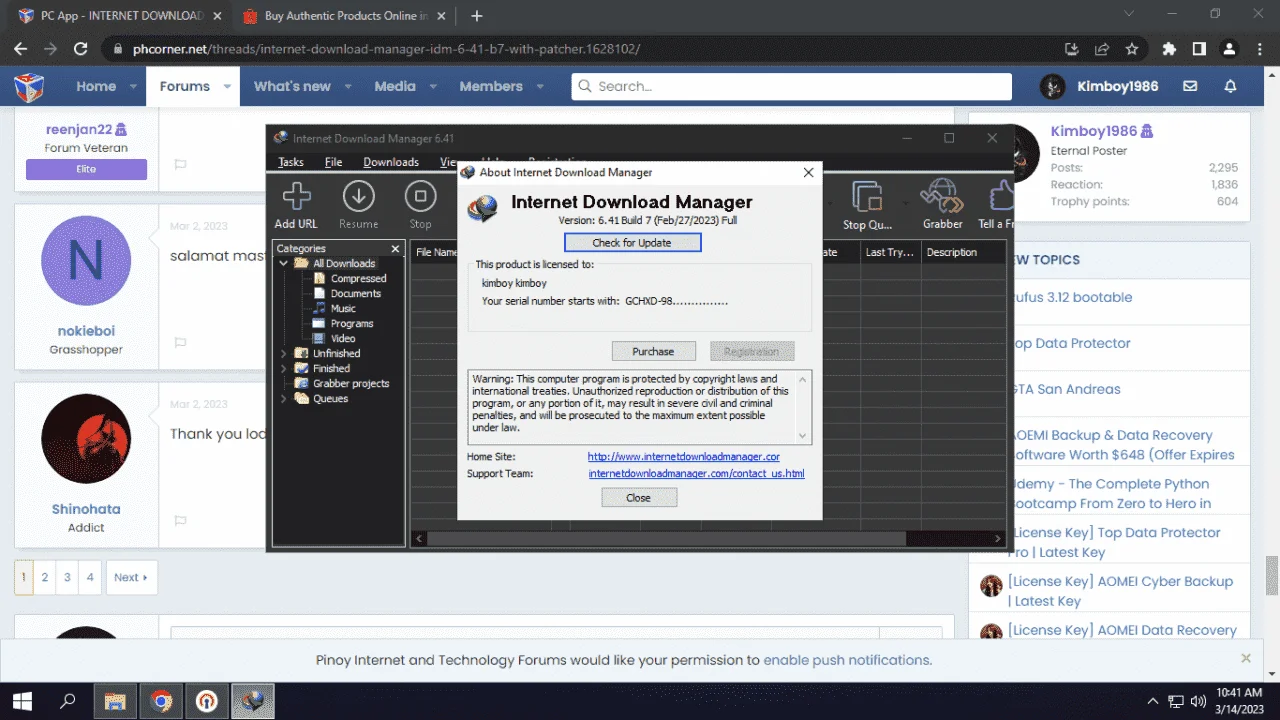
Task: Click the Chrome share page icon
Action: pos(1102,48)
